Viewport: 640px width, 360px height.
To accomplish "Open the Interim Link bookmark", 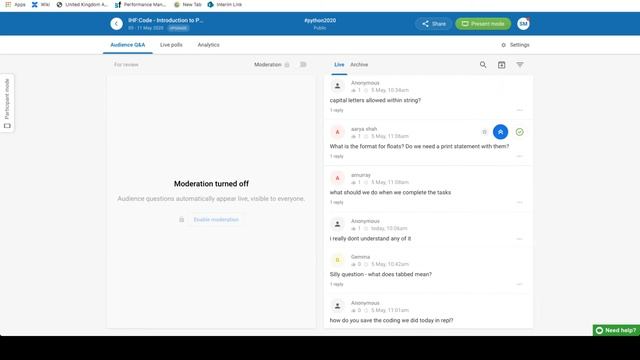I will pyautogui.click(x=225, y=4).
